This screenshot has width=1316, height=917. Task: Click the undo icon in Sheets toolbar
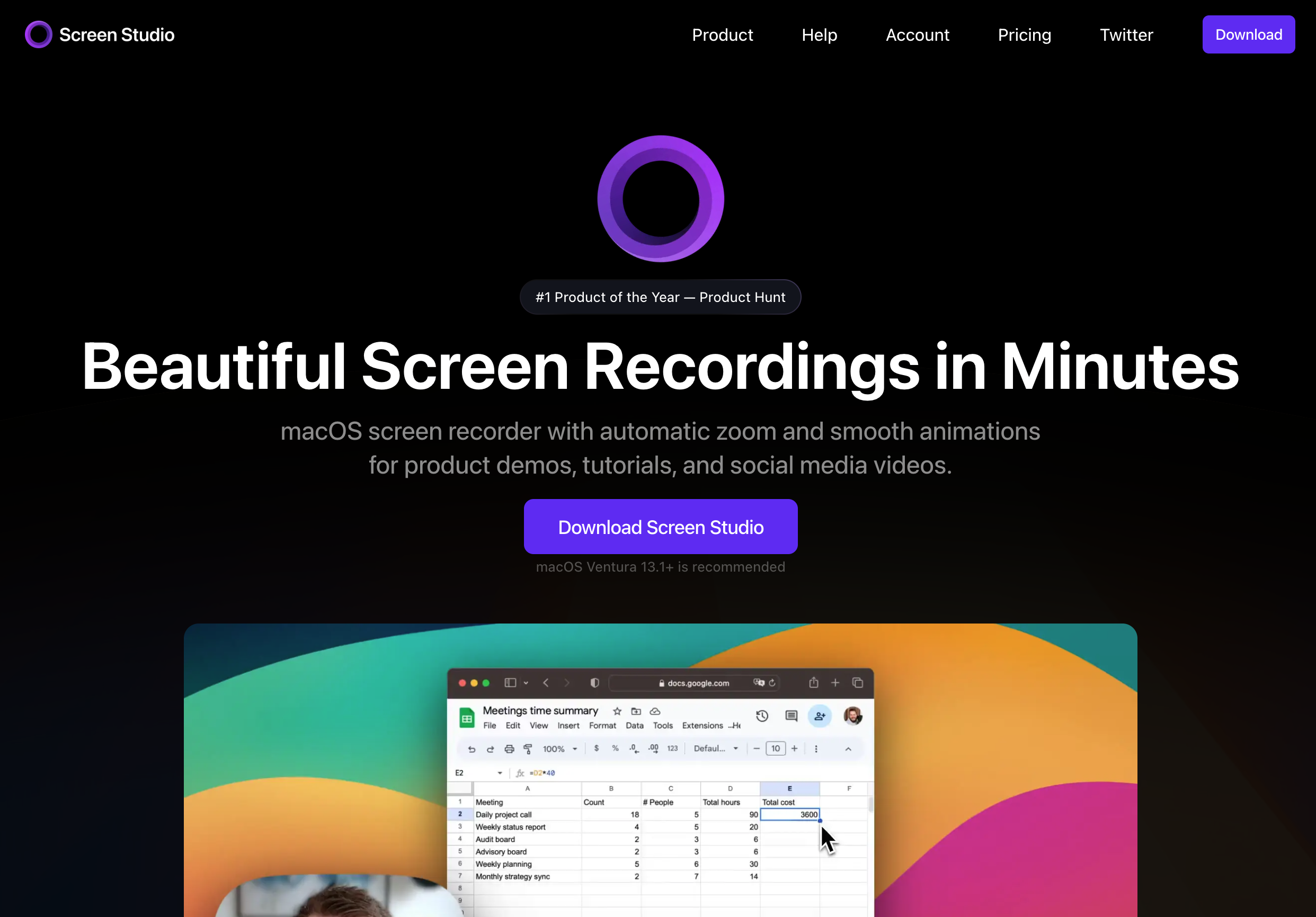[x=471, y=749]
